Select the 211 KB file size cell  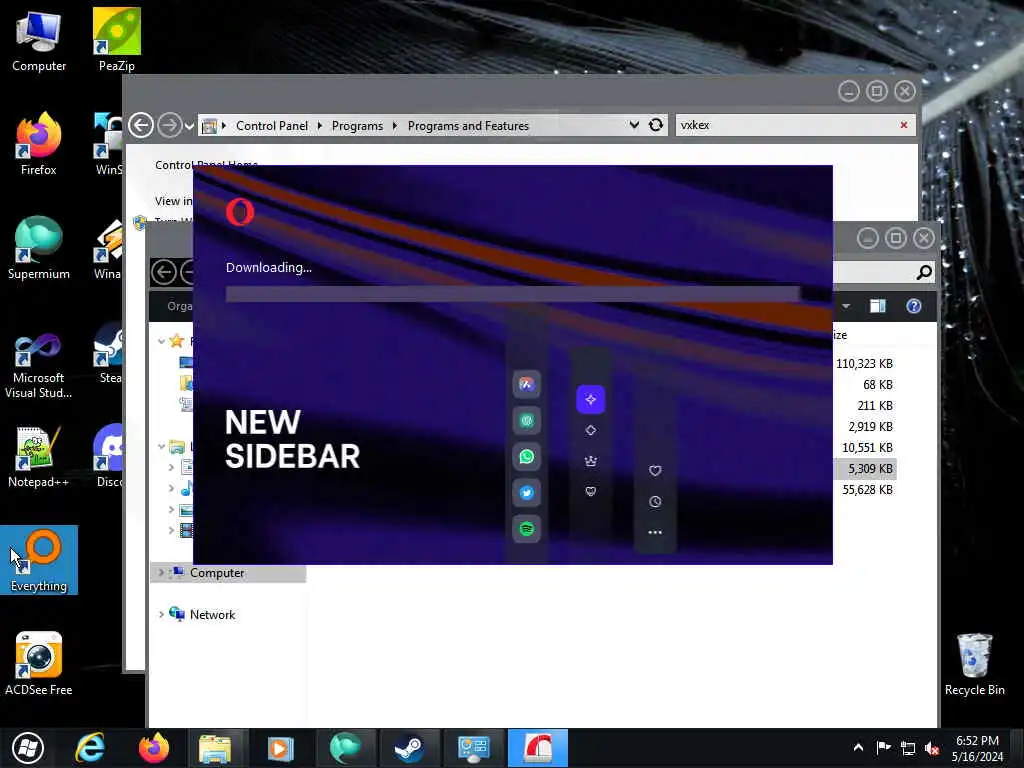pyautogui.click(x=874, y=406)
